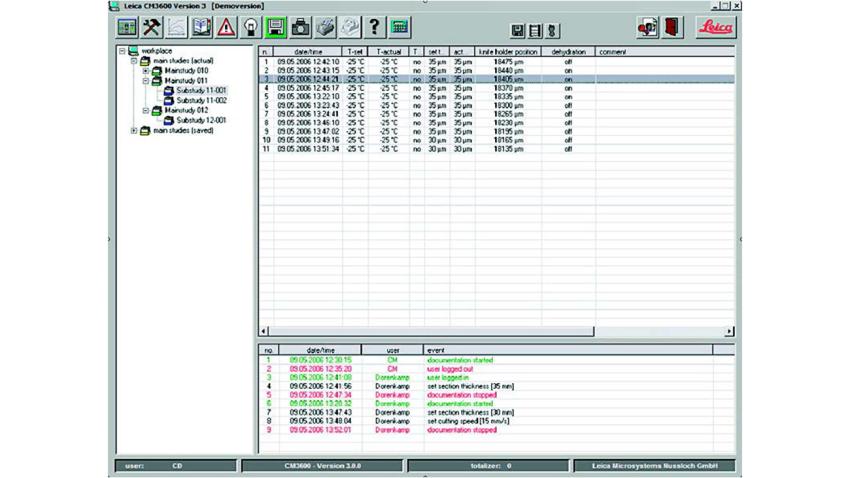The width and height of the screenshot is (850, 478).
Task: Click the green highlighted floppy disk icon
Action: [276, 27]
